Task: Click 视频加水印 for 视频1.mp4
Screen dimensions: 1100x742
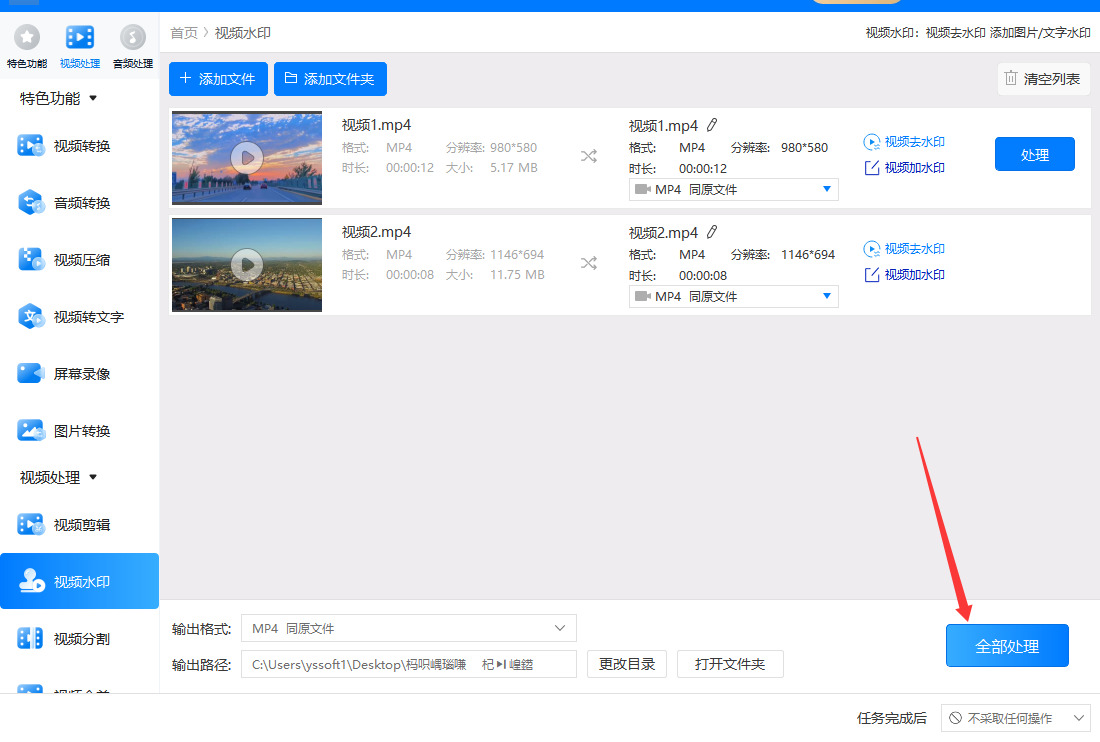Action: 904,168
